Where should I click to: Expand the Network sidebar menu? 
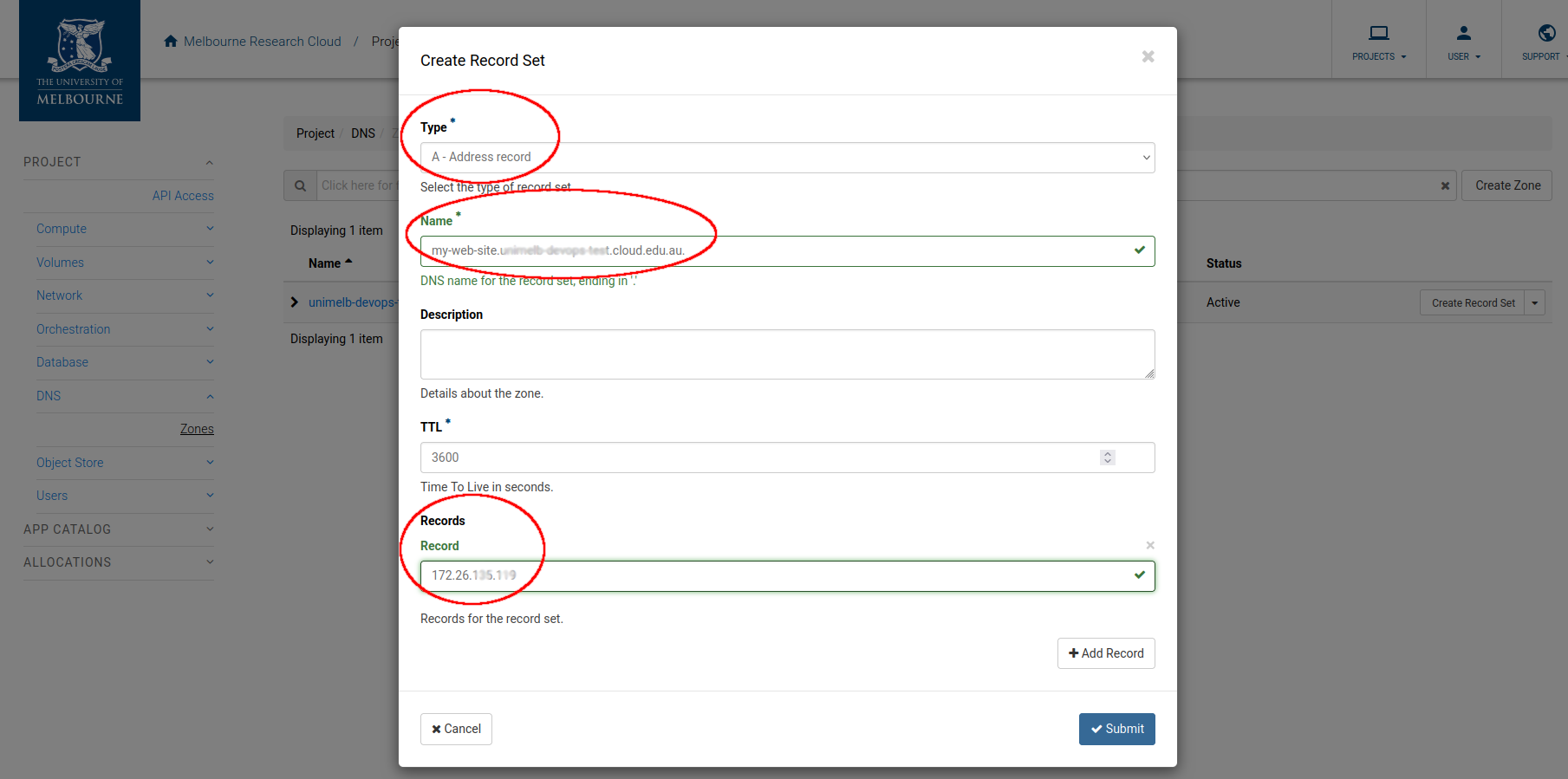point(210,295)
